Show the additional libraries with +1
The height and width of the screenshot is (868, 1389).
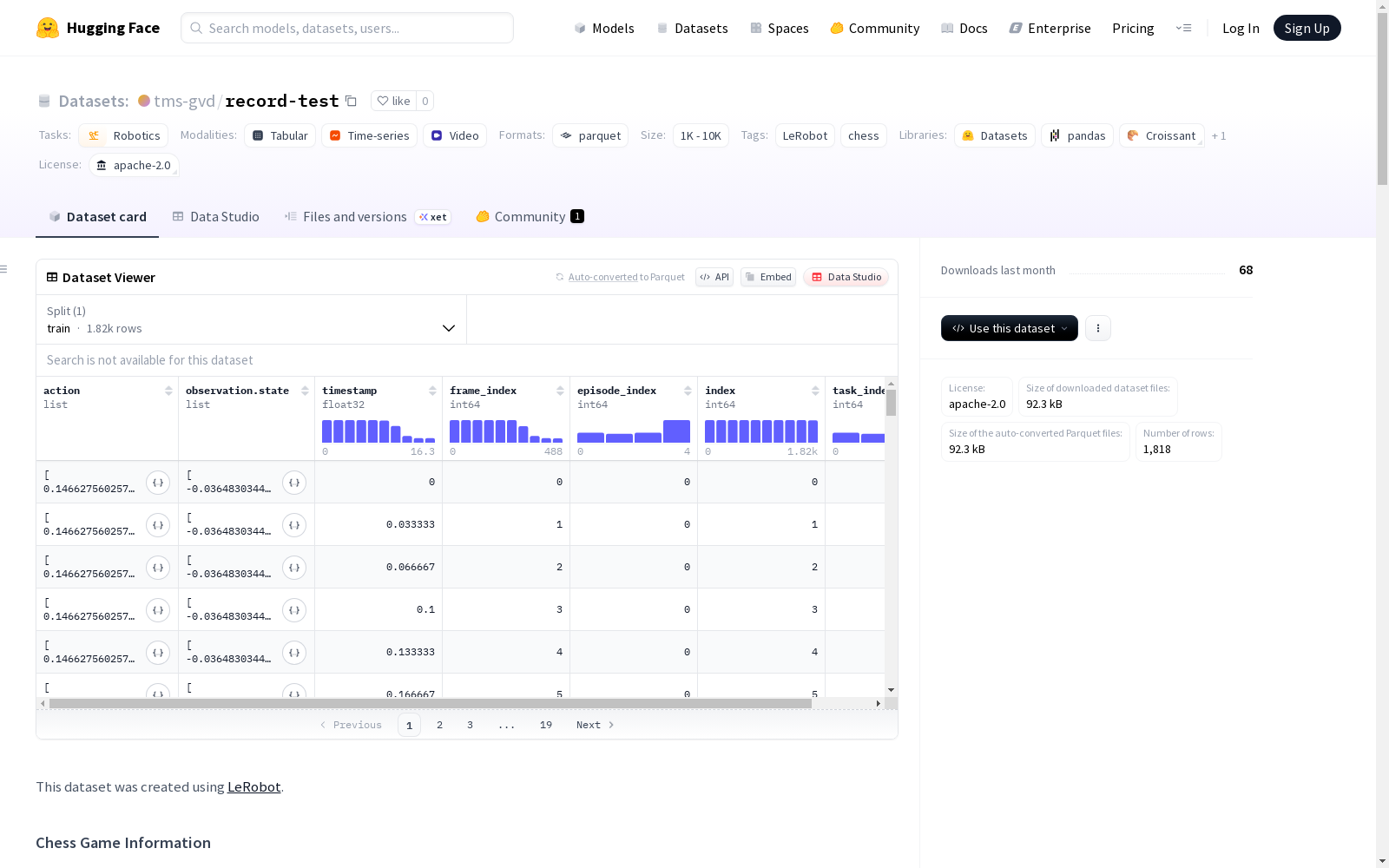[x=1219, y=135]
